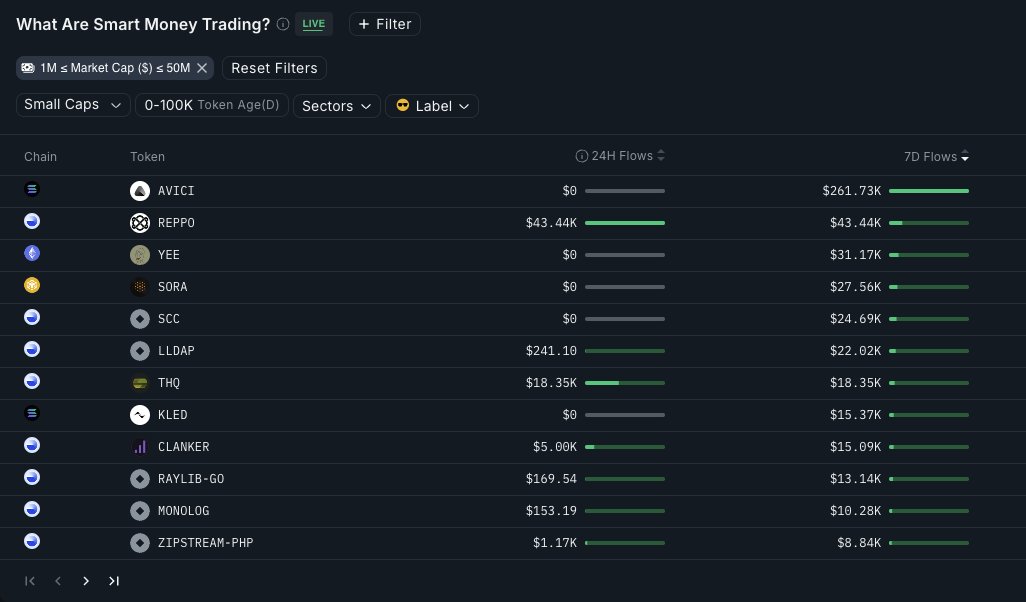Click the $8.84K 7D flow value

859,543
